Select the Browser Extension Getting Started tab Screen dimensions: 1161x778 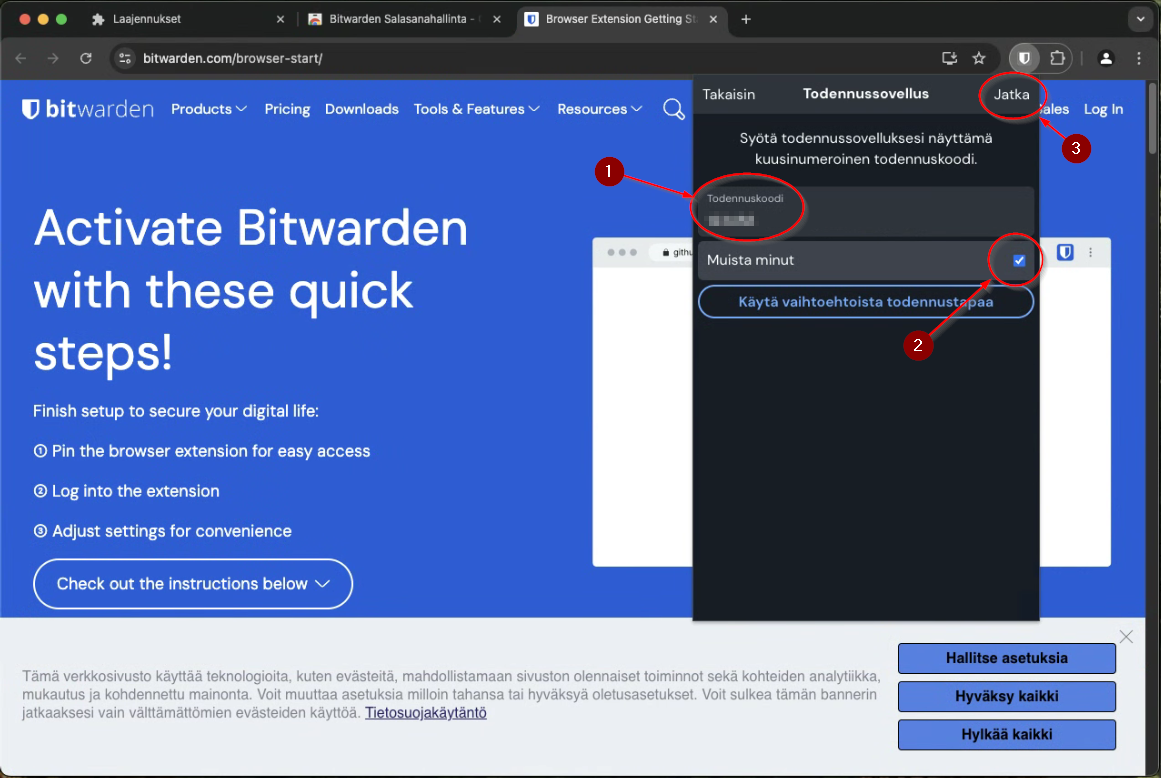coord(620,19)
